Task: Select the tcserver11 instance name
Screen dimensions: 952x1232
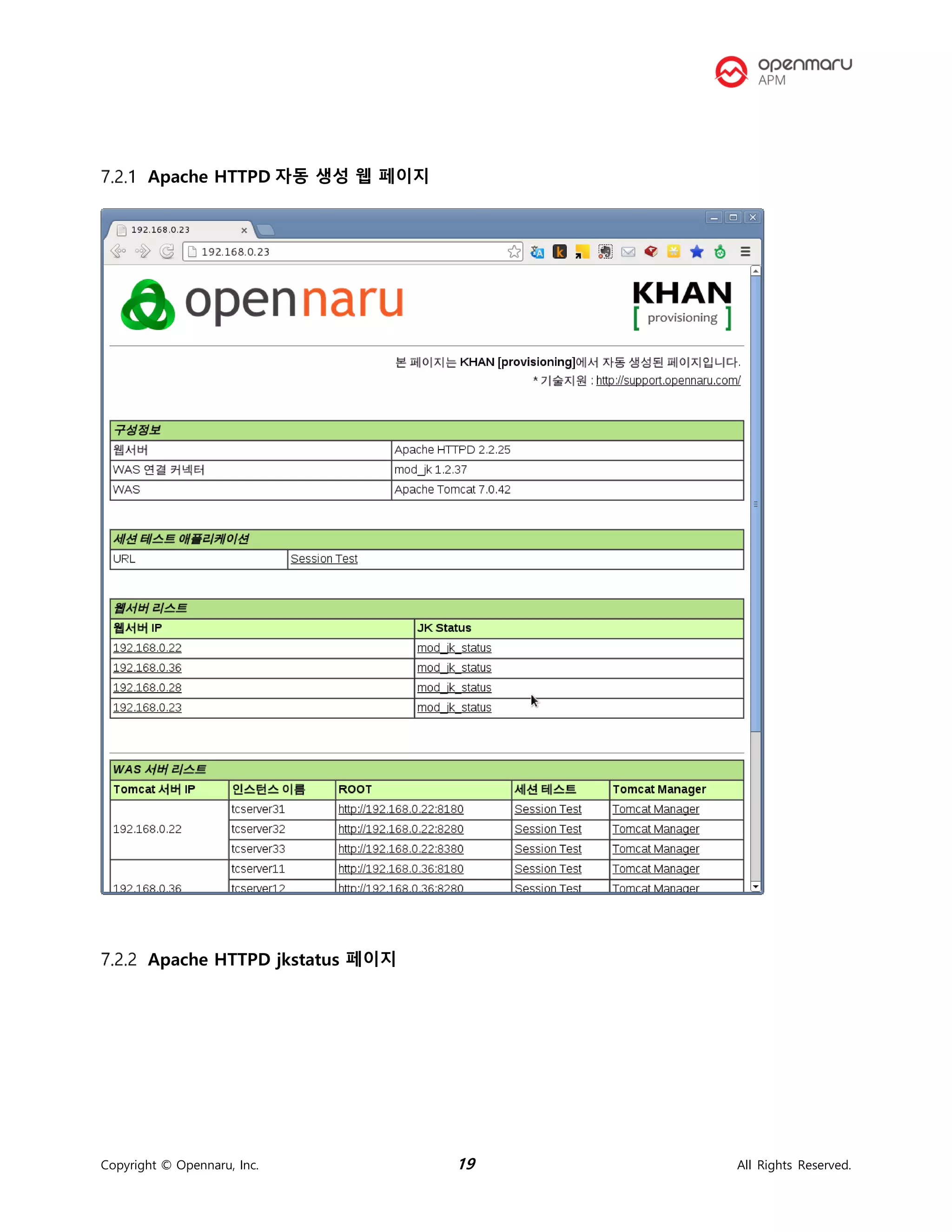Action: click(258, 869)
